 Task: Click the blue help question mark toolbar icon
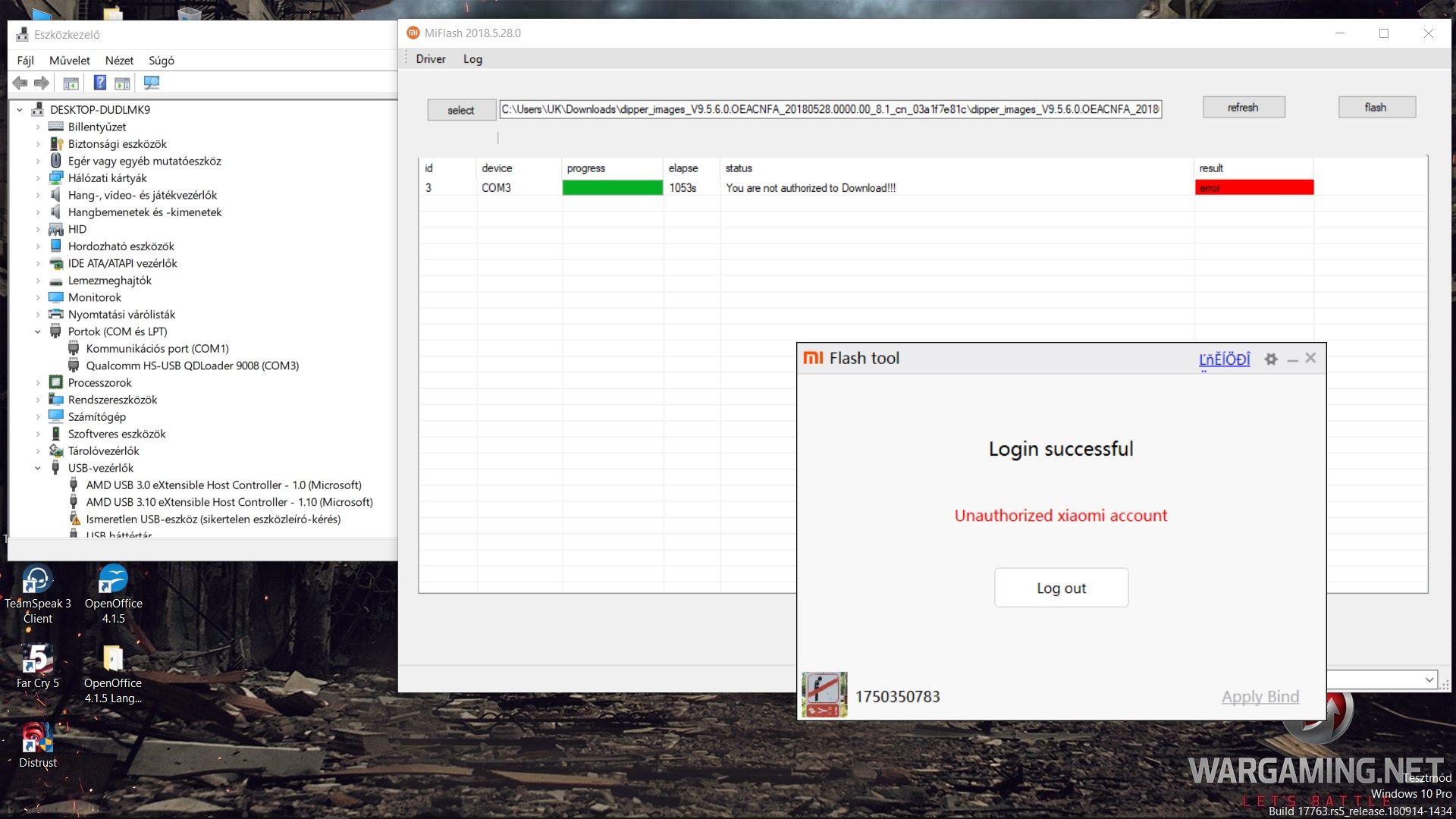click(x=99, y=83)
